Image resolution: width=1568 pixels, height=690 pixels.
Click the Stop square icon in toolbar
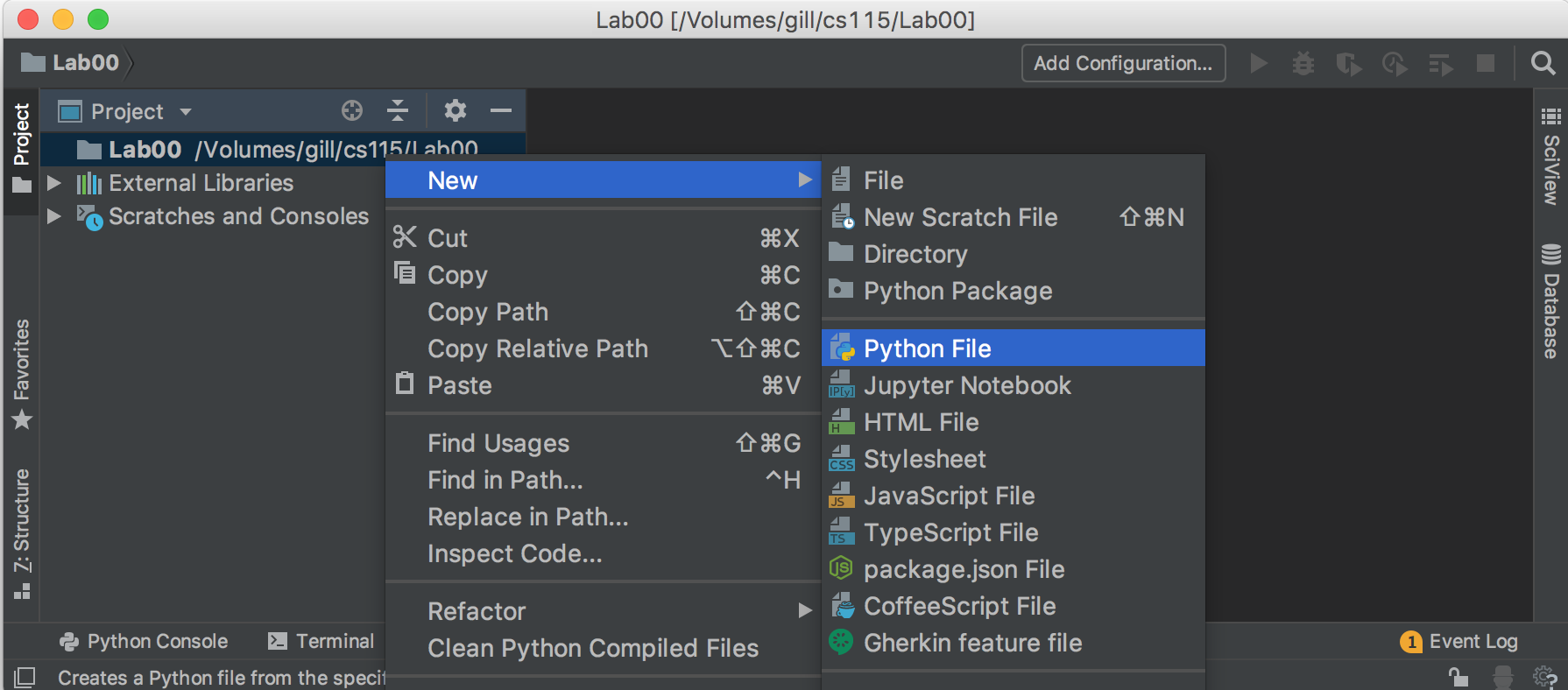pos(1486,63)
